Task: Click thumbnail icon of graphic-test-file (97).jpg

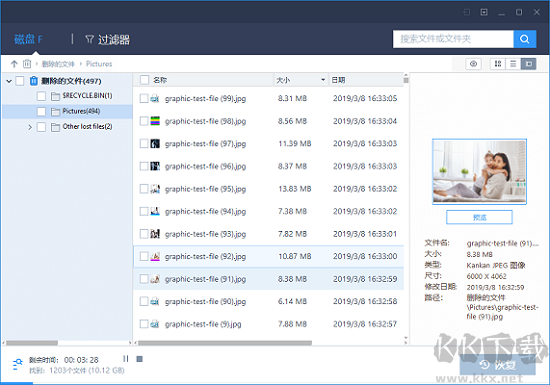Action: tap(155, 143)
